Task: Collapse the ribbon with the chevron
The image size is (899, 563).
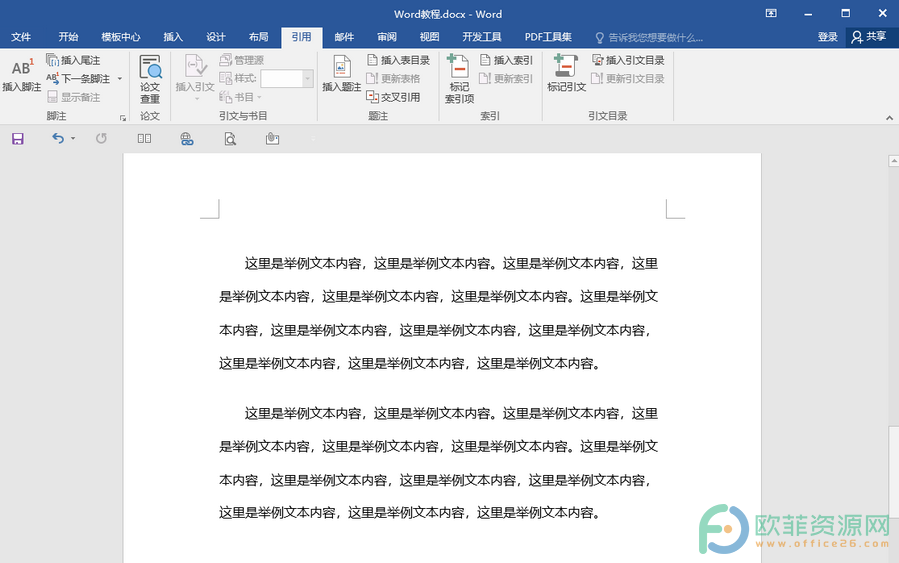Action: [x=889, y=118]
